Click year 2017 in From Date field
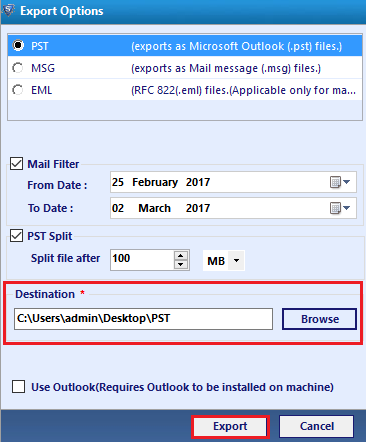 pos(198,182)
